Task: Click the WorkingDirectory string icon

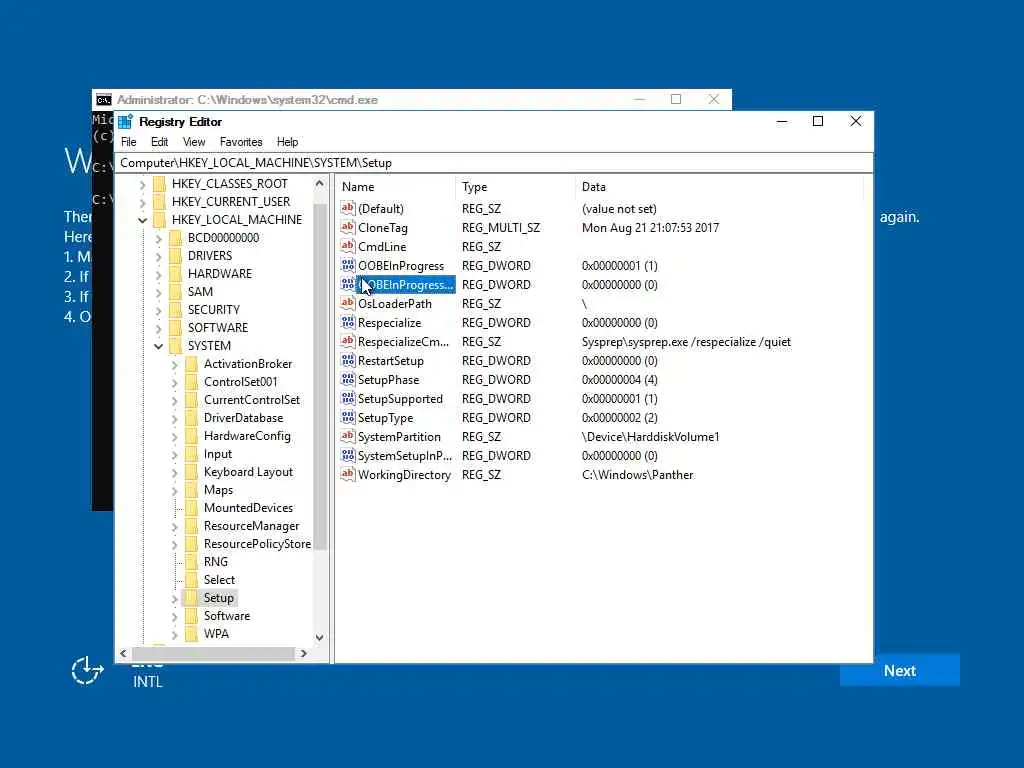Action: pyautogui.click(x=347, y=474)
